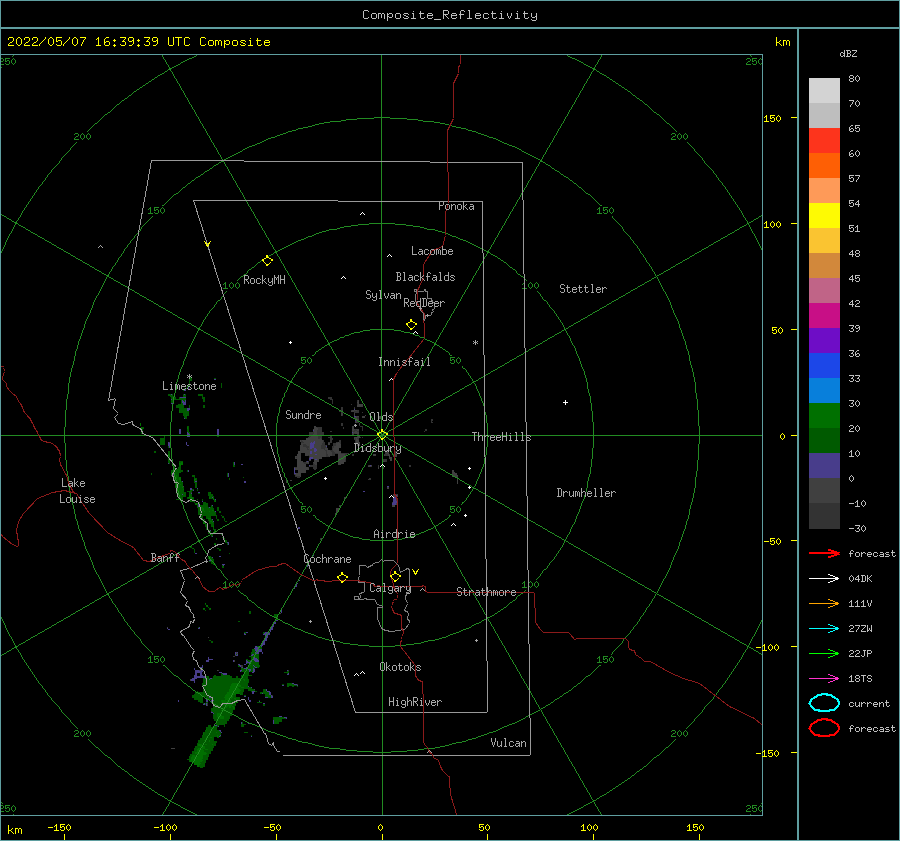Screen dimensions: 900x841
Task: Click the asterisk marker above Limestone
Action: point(189,377)
